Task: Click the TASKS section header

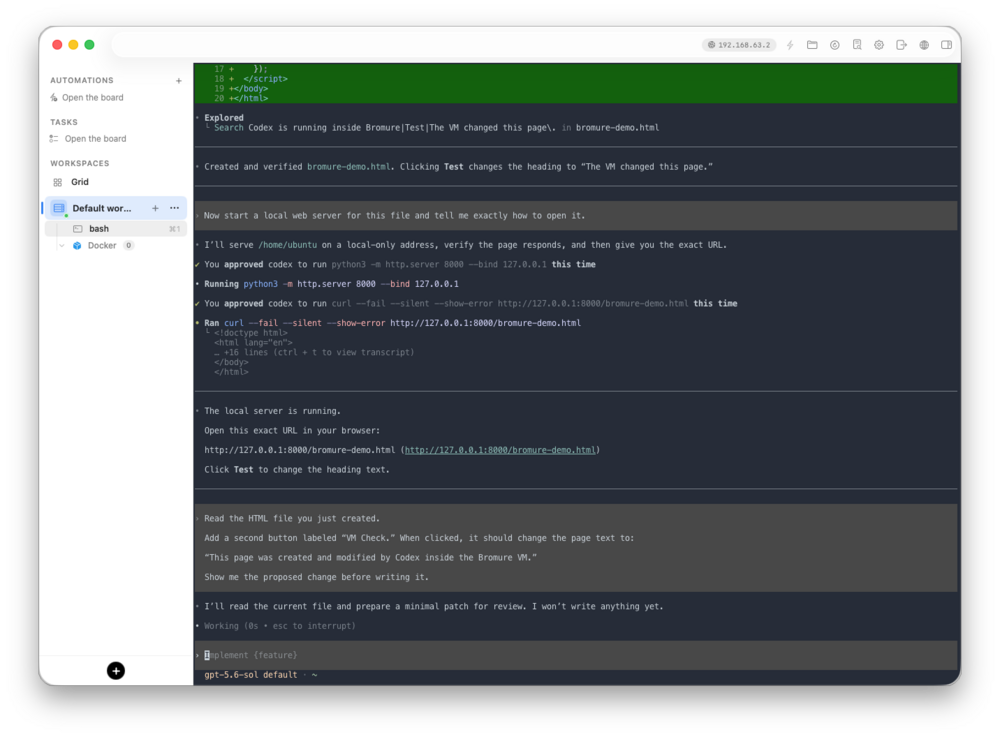Action: point(64,122)
